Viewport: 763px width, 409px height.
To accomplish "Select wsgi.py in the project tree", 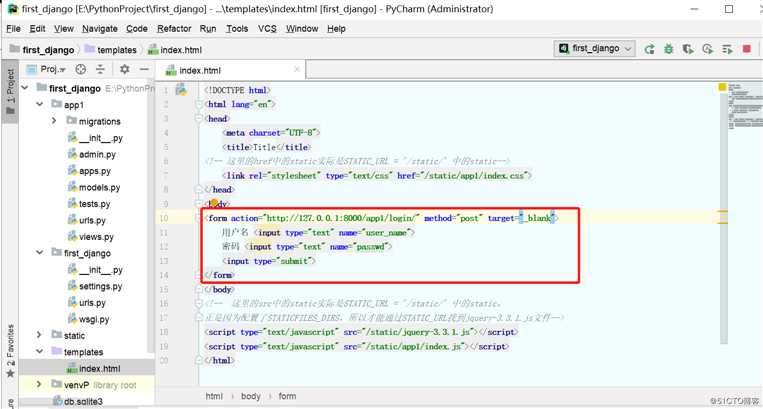I will tap(94, 320).
